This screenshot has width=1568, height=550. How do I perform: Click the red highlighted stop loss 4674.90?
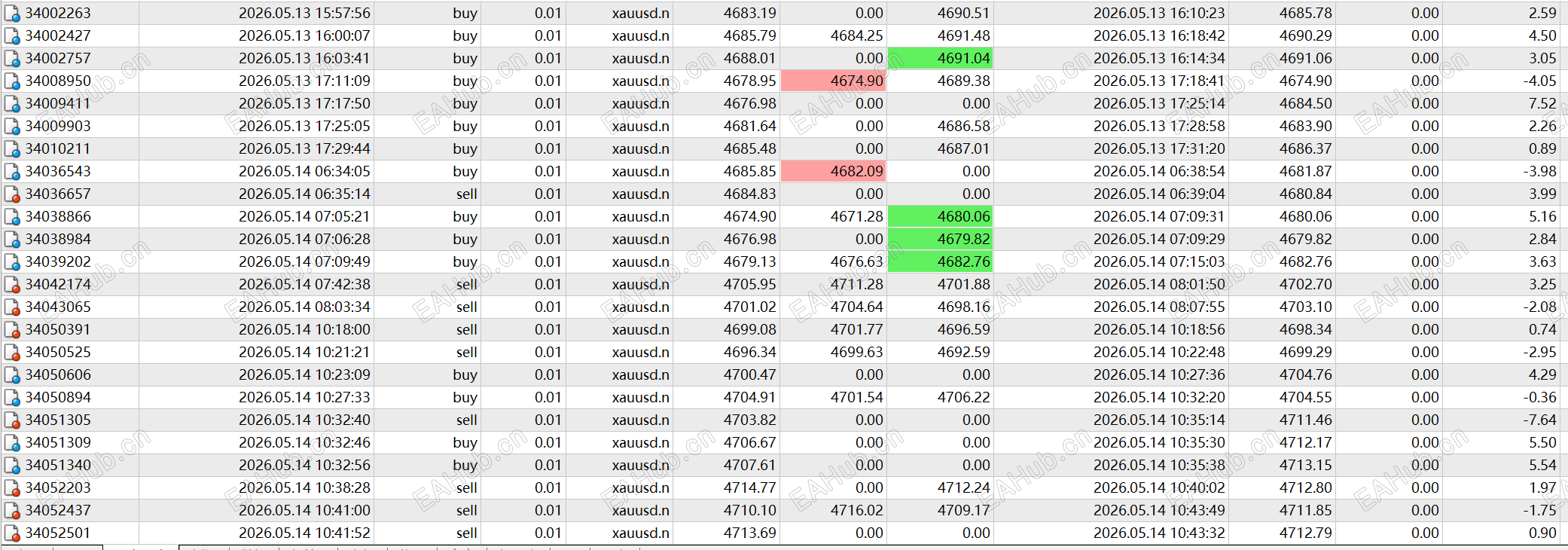pyautogui.click(x=833, y=81)
